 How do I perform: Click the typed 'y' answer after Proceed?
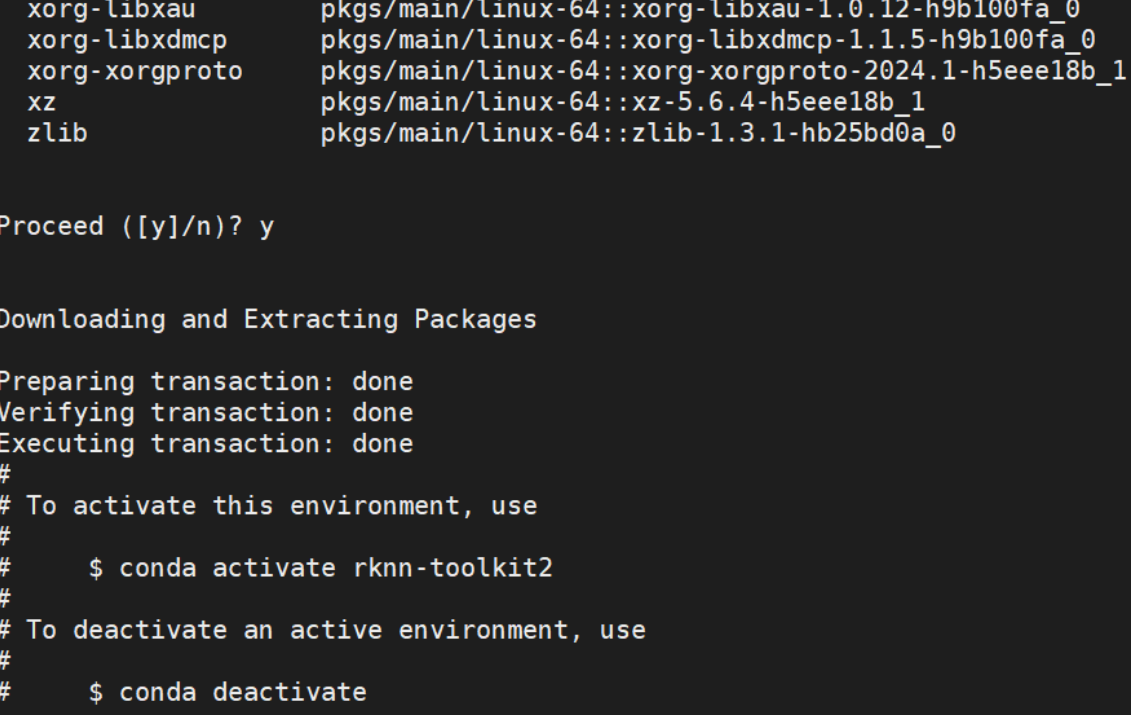pos(267,229)
